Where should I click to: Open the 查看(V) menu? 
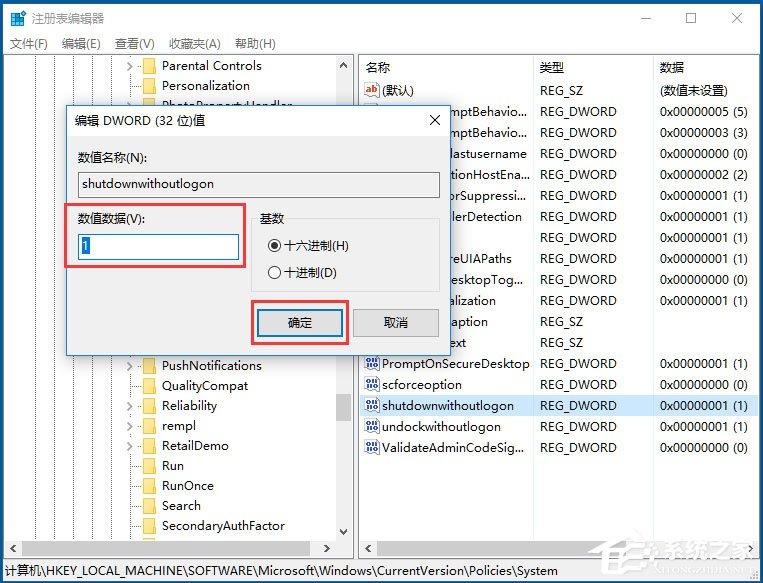pos(134,44)
